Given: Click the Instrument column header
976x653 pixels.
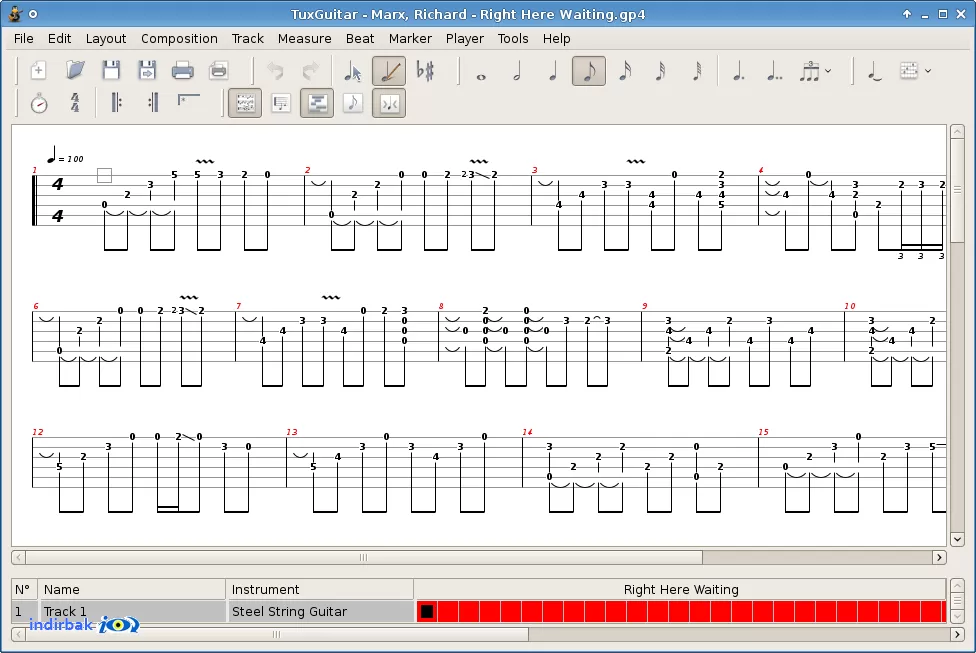Looking at the screenshot, I should point(320,590).
